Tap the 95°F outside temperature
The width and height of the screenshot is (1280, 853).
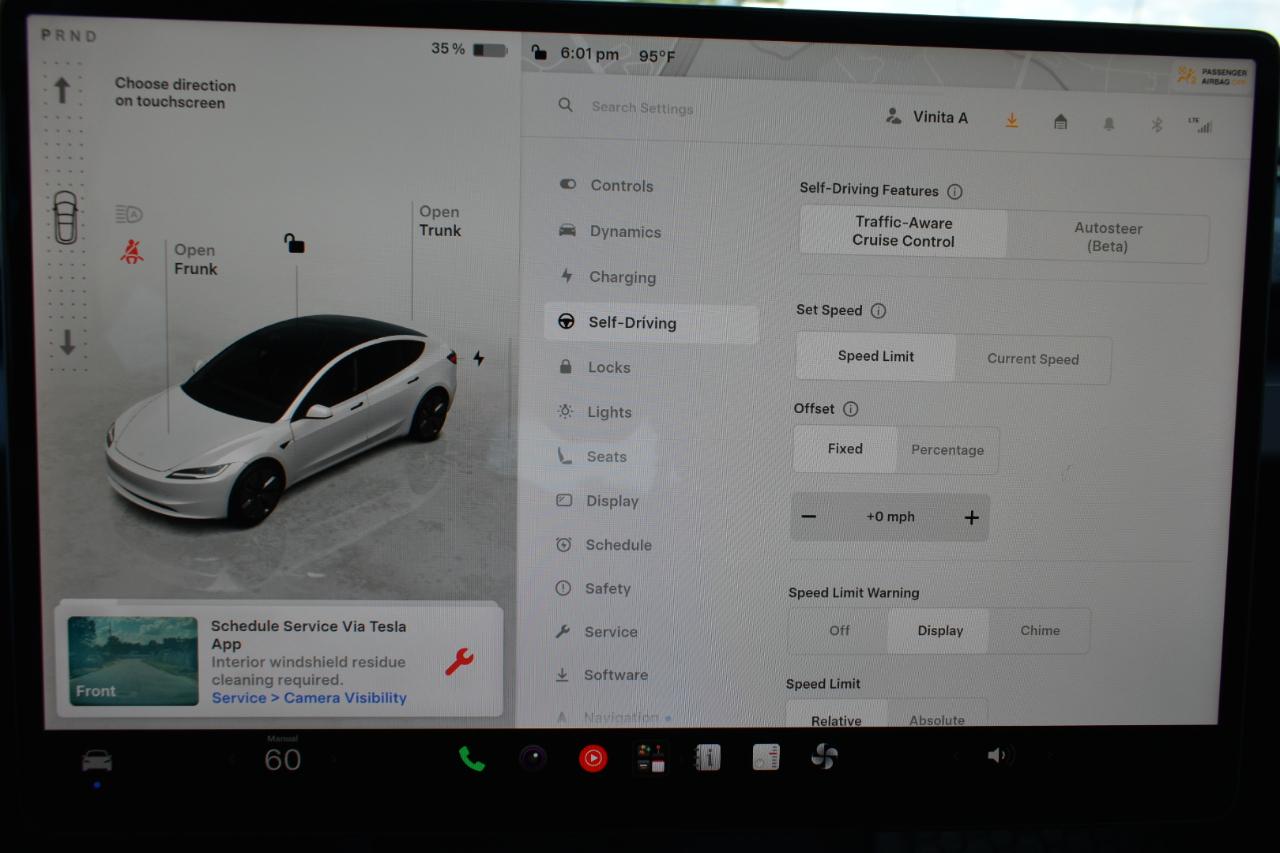pos(657,56)
